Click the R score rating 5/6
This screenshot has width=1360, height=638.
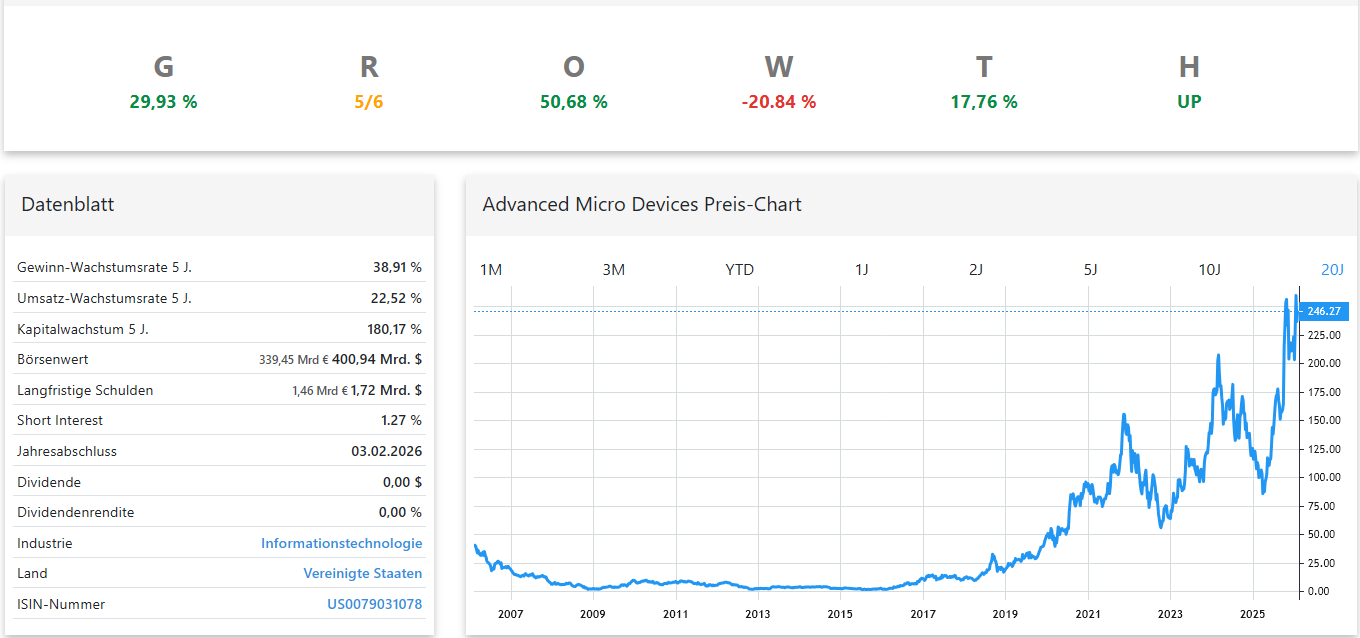pyautogui.click(x=368, y=102)
